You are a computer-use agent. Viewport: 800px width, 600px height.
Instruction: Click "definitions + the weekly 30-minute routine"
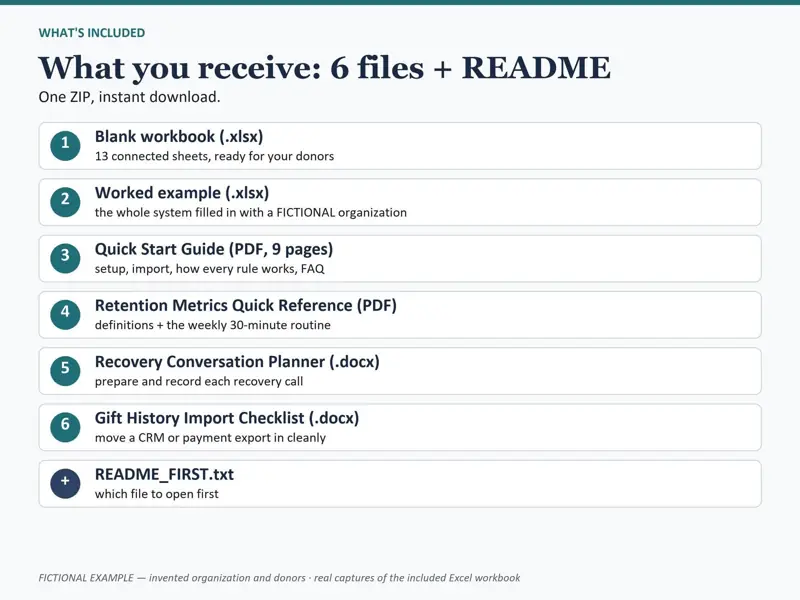pyautogui.click(x=213, y=325)
